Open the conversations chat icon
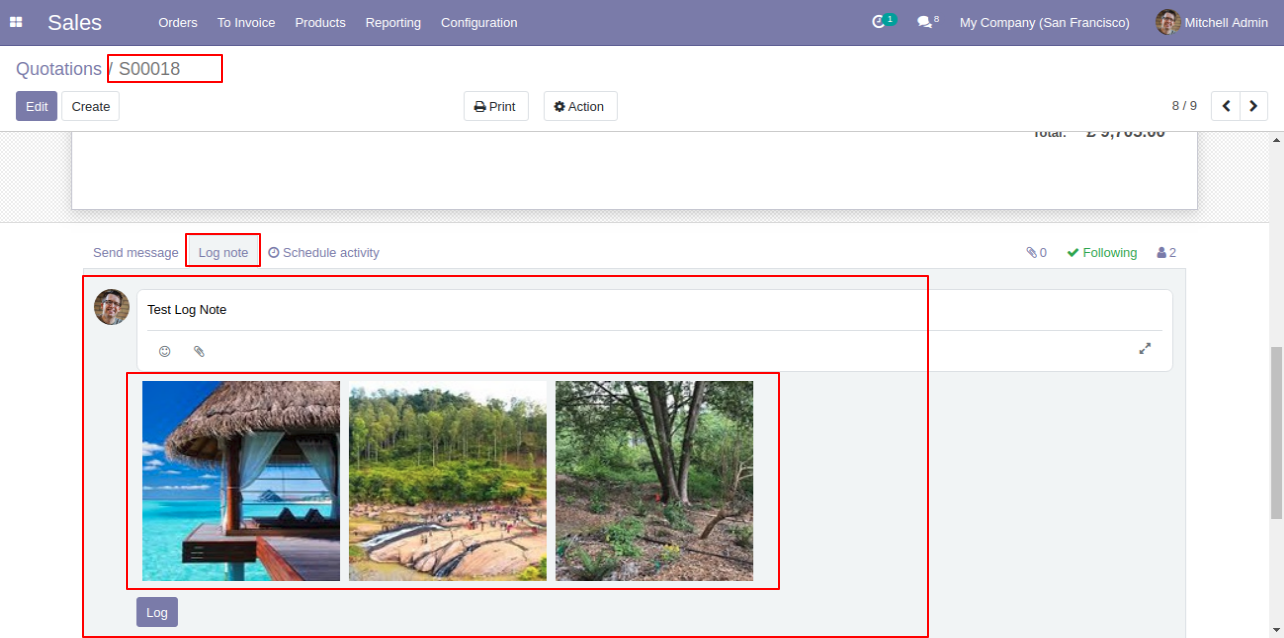1284x638 pixels. click(924, 22)
